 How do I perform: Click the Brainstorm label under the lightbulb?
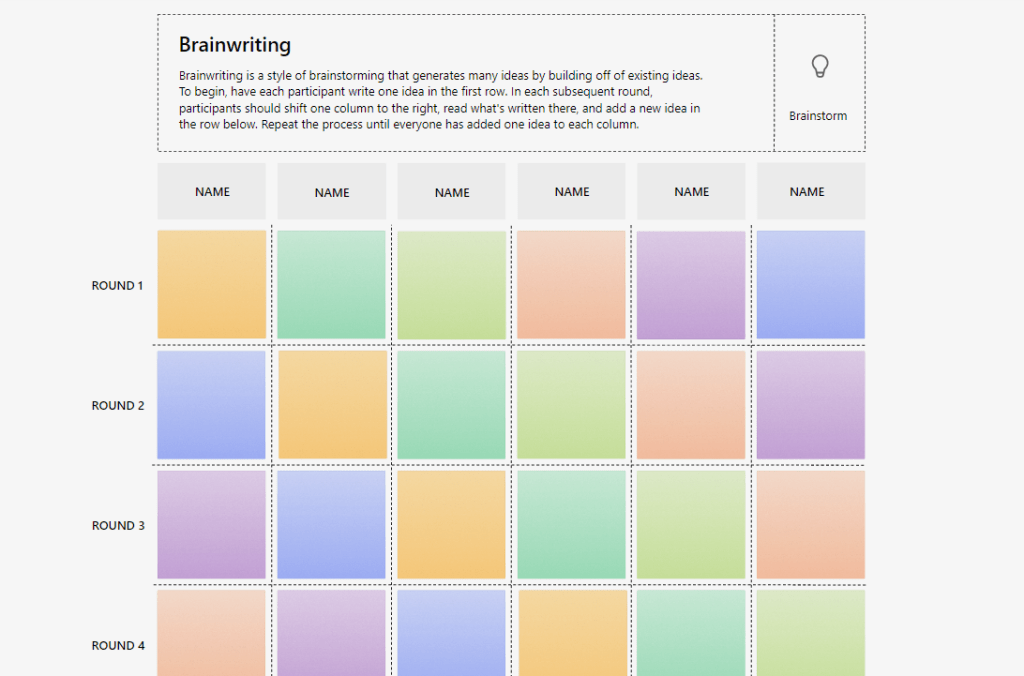click(x=817, y=116)
